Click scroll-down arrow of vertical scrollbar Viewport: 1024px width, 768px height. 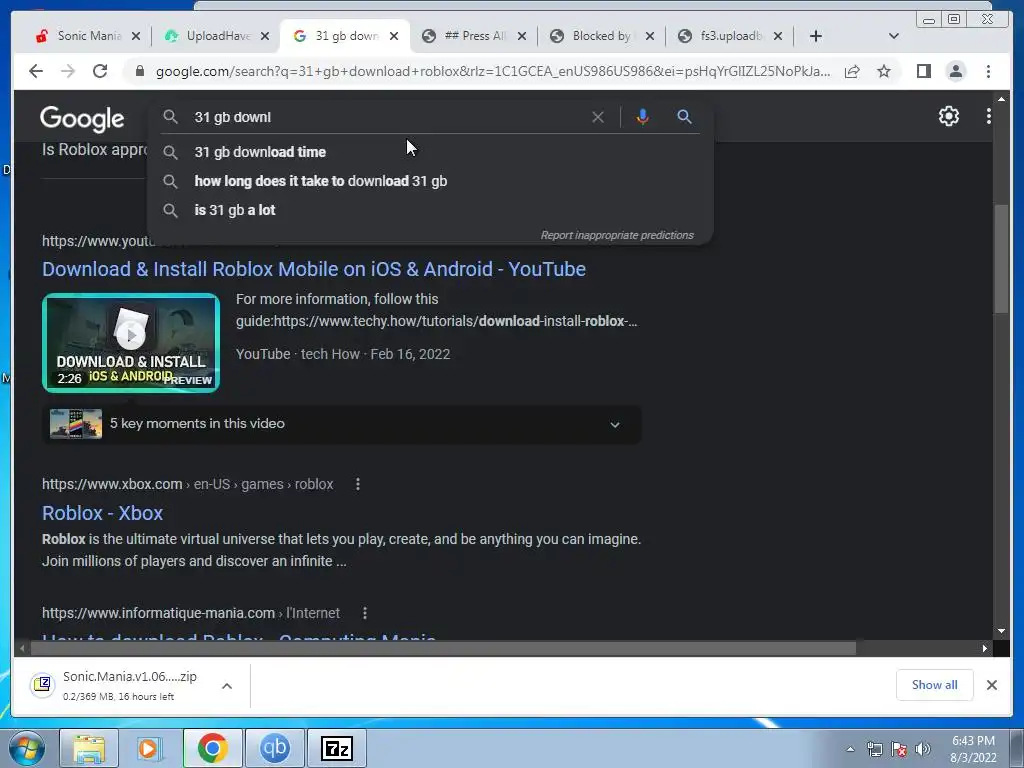pos(1001,631)
